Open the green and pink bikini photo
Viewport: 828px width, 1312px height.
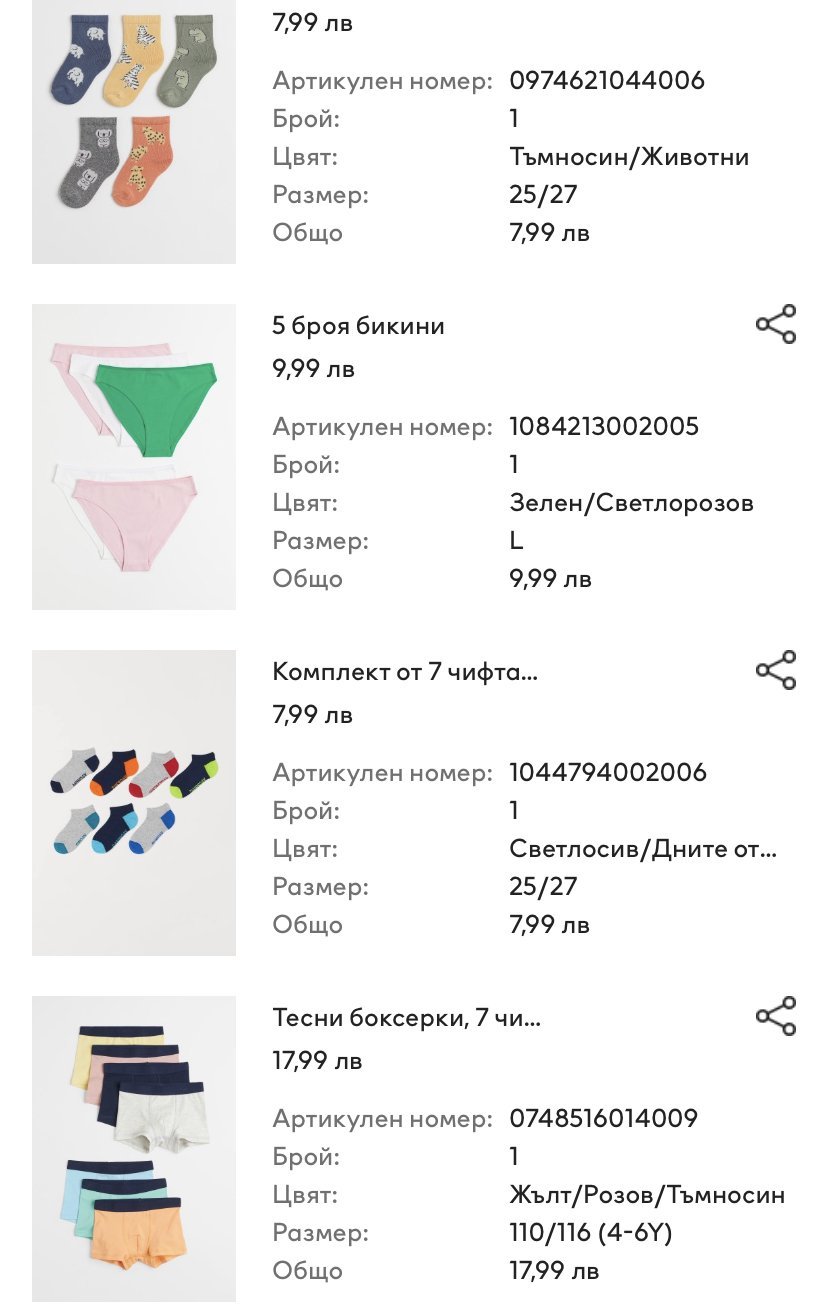click(x=134, y=457)
